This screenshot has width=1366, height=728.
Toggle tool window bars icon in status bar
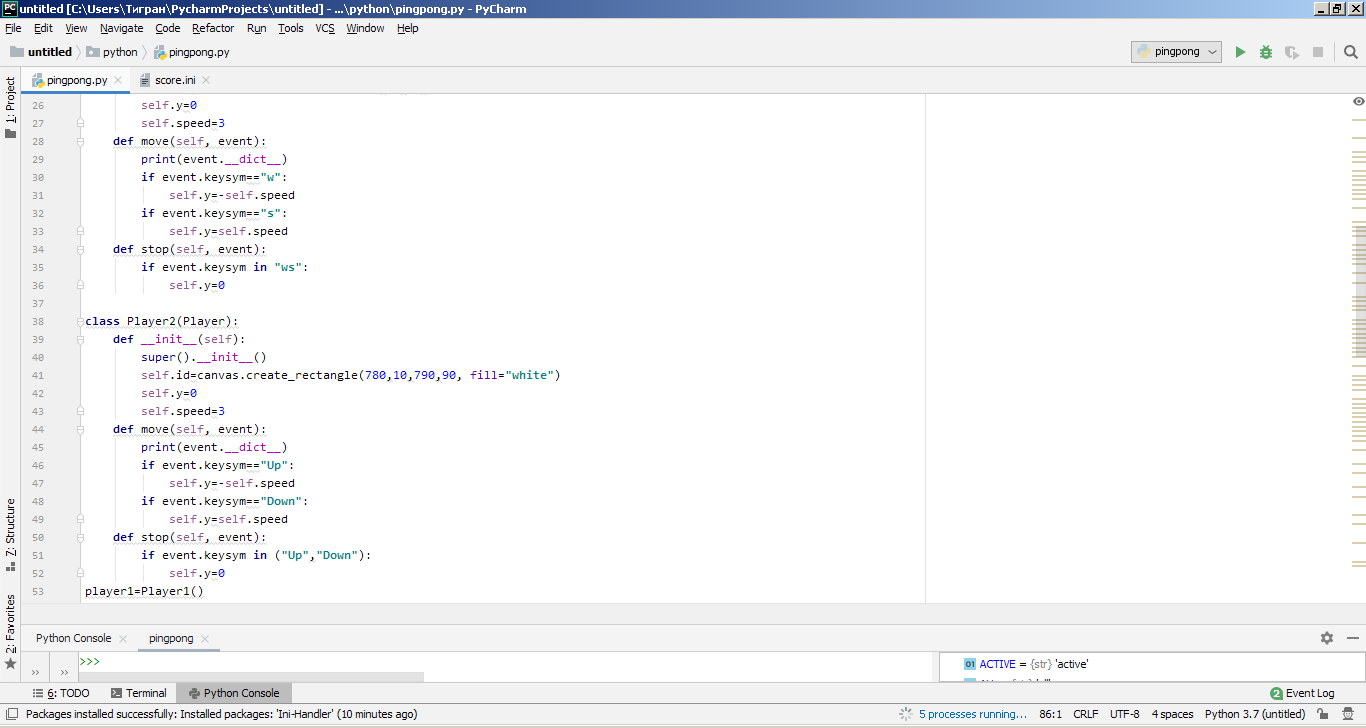[11, 714]
